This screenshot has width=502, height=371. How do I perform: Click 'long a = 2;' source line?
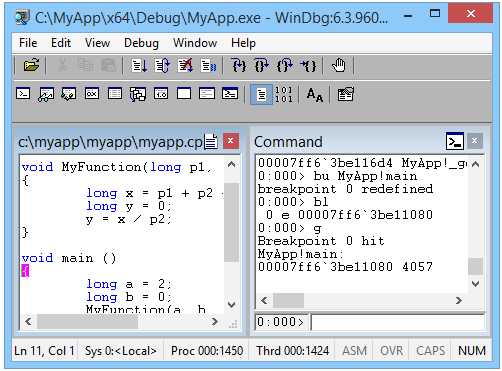(x=129, y=284)
